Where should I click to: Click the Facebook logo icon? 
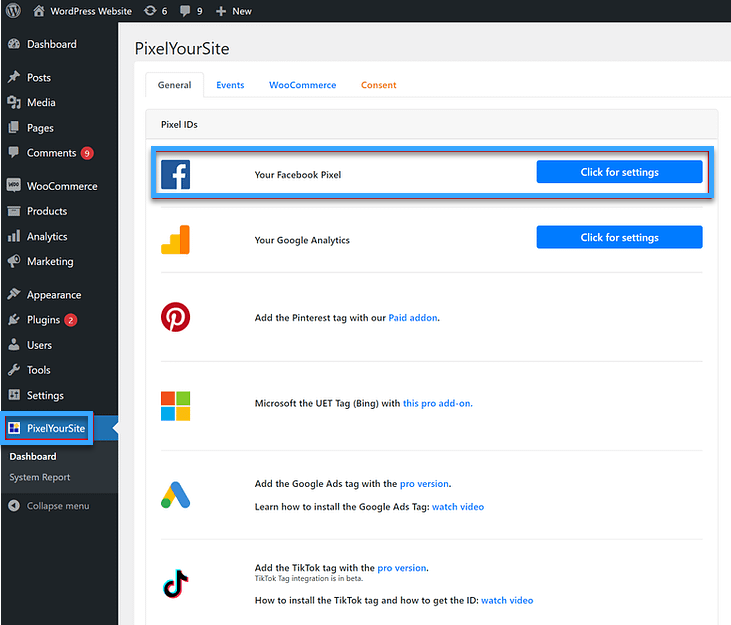point(175,174)
